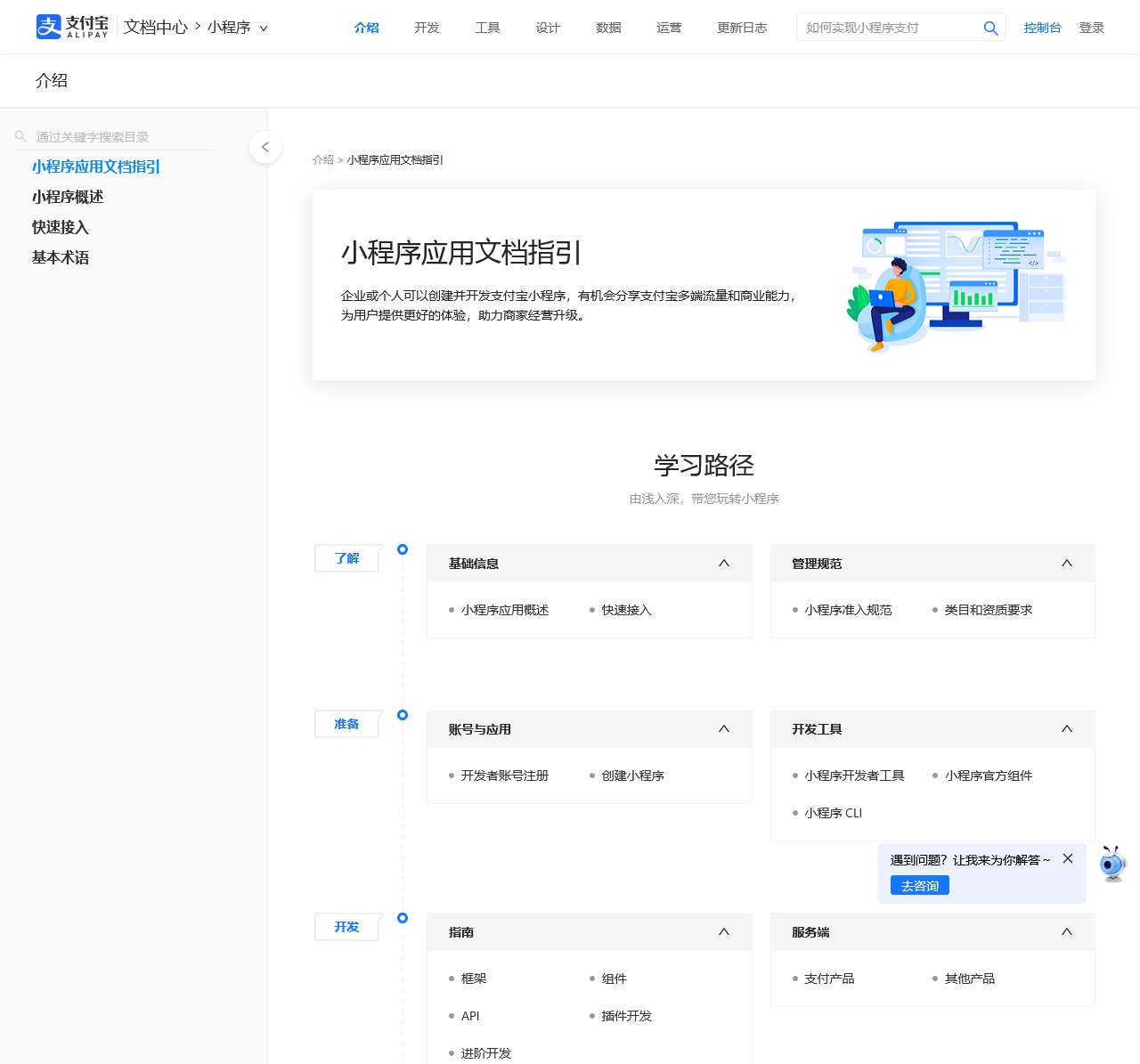
Task: Open the 类目和资质要求 page
Action: coord(988,610)
